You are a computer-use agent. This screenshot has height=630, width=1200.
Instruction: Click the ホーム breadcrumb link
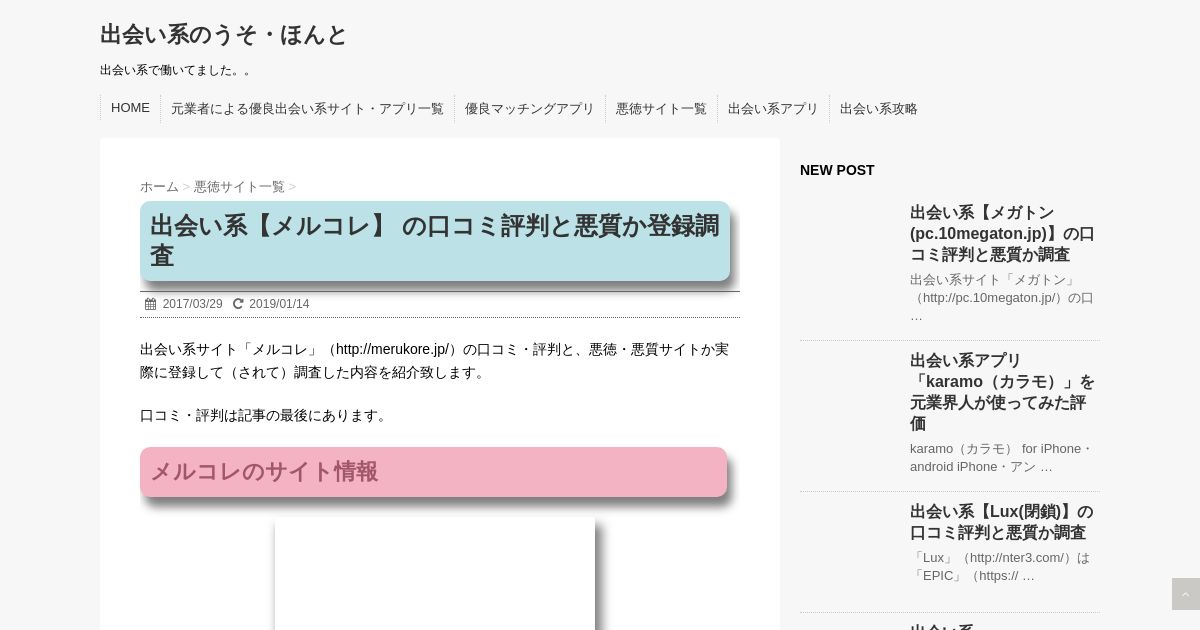[159, 187]
